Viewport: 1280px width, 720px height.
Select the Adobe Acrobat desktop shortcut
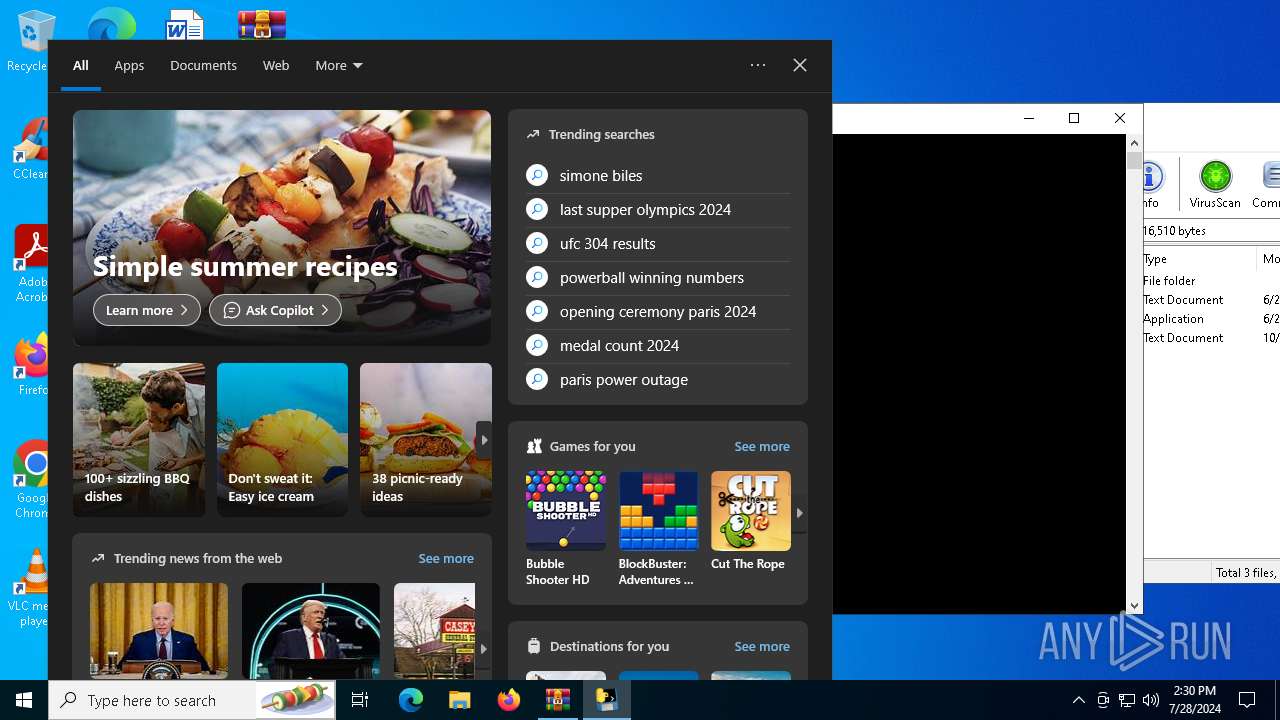31,264
